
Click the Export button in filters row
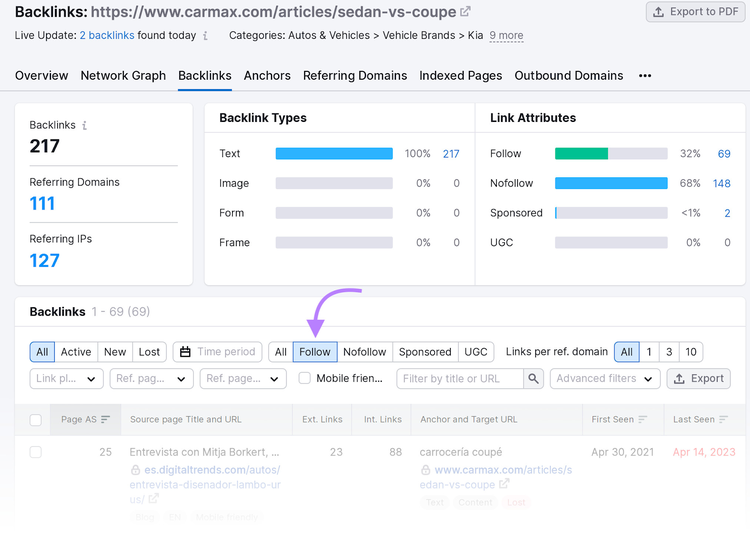[698, 379]
